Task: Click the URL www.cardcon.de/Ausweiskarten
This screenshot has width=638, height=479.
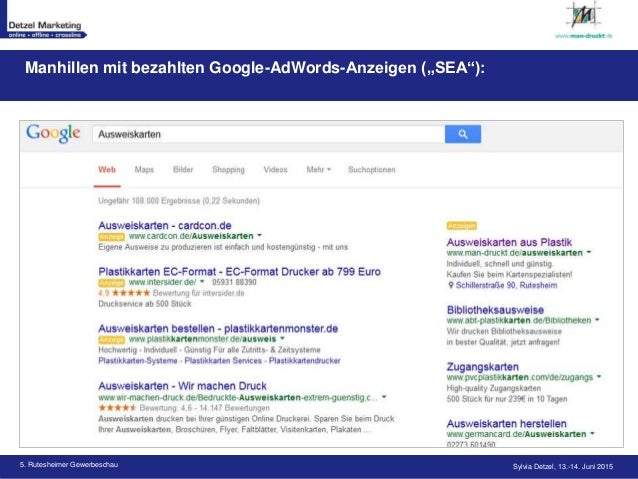Action: point(191,236)
